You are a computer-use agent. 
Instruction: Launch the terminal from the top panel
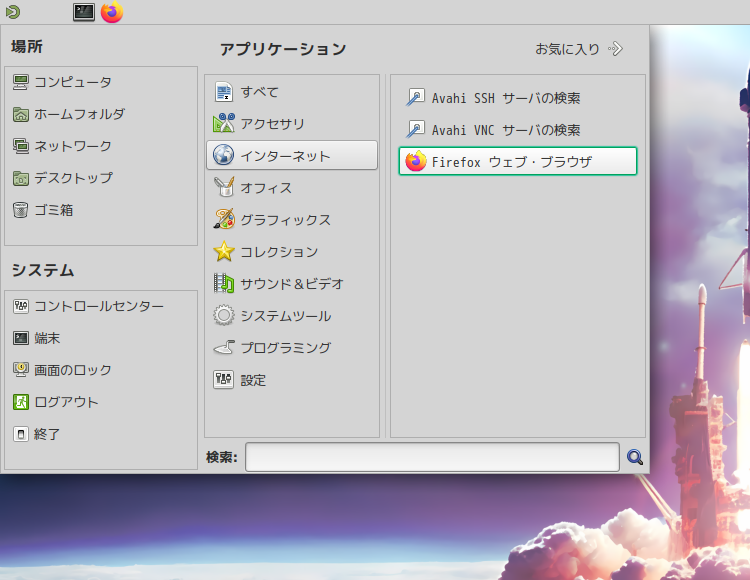click(x=84, y=12)
